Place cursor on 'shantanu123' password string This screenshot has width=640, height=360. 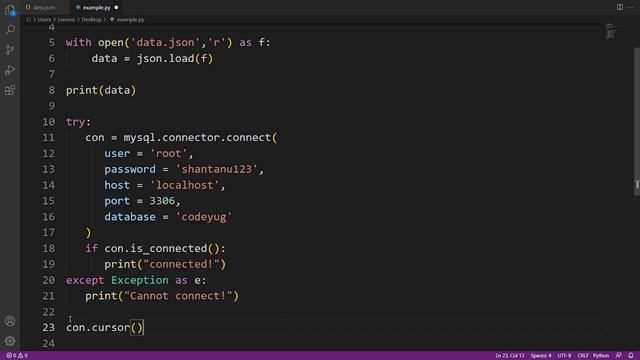[x=217, y=169]
